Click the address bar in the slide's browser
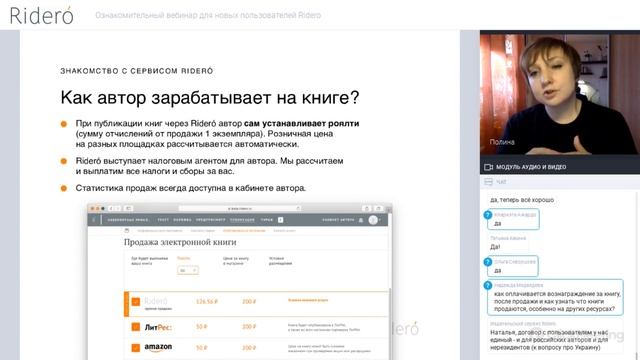Viewport: 640px width, 360px height. (x=240, y=208)
